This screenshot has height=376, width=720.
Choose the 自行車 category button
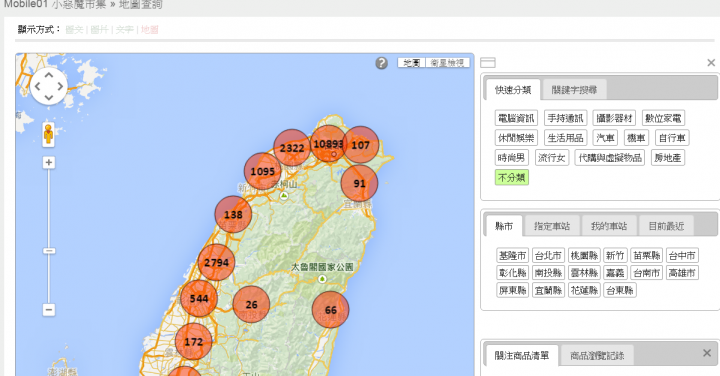[x=672, y=138]
